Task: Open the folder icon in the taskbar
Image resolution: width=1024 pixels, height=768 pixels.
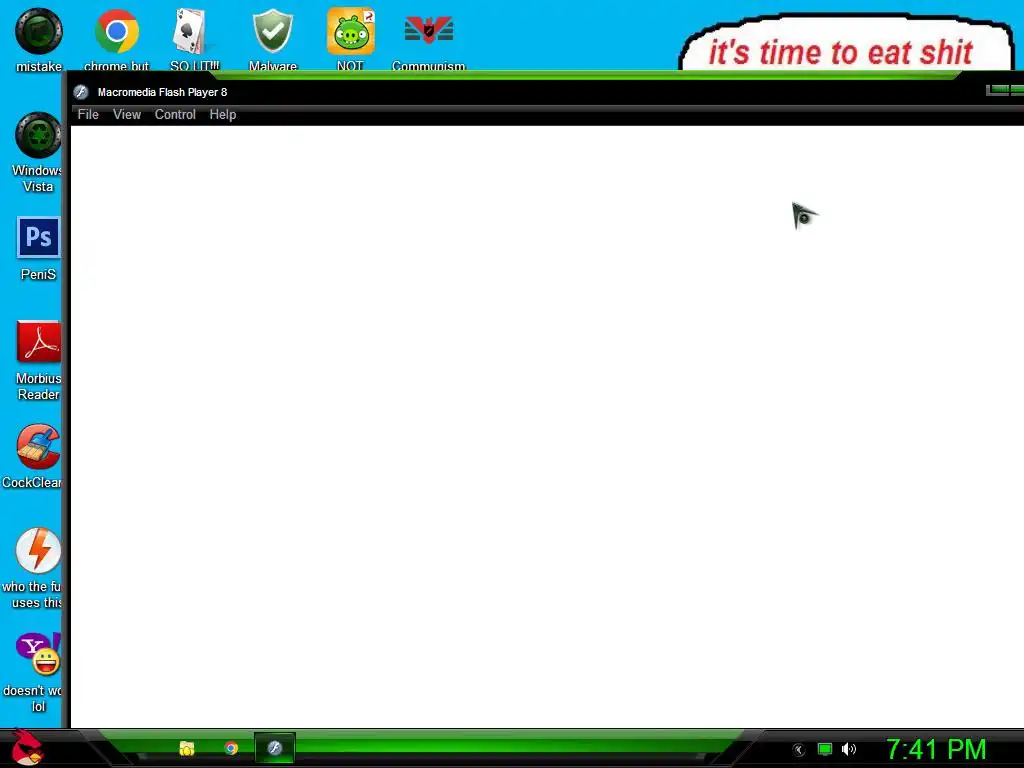Action: click(x=187, y=748)
